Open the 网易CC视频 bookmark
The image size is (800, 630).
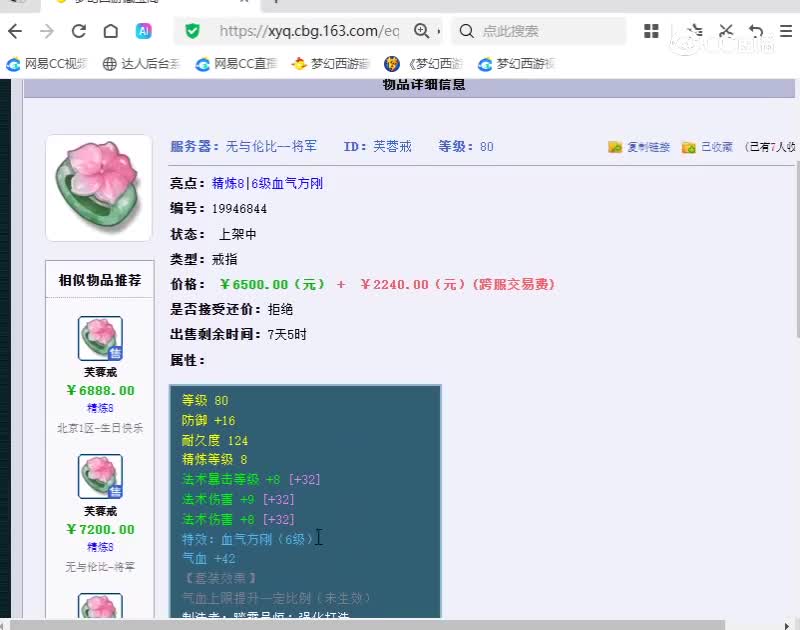point(47,64)
